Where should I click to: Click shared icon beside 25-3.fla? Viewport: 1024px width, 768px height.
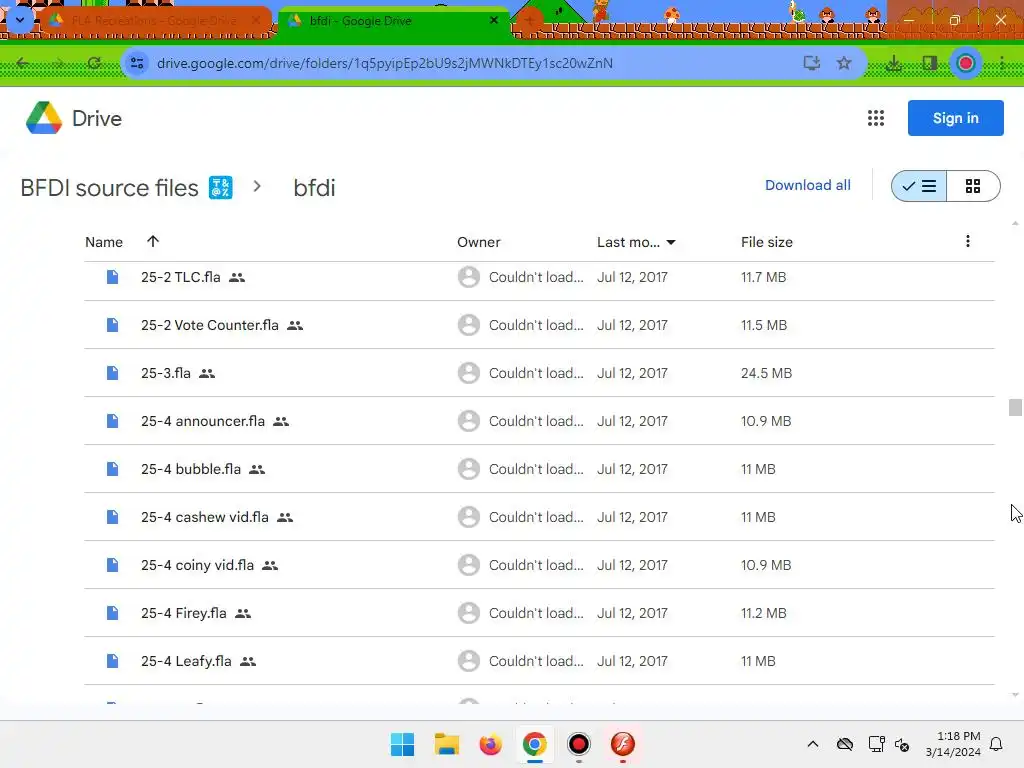click(207, 374)
